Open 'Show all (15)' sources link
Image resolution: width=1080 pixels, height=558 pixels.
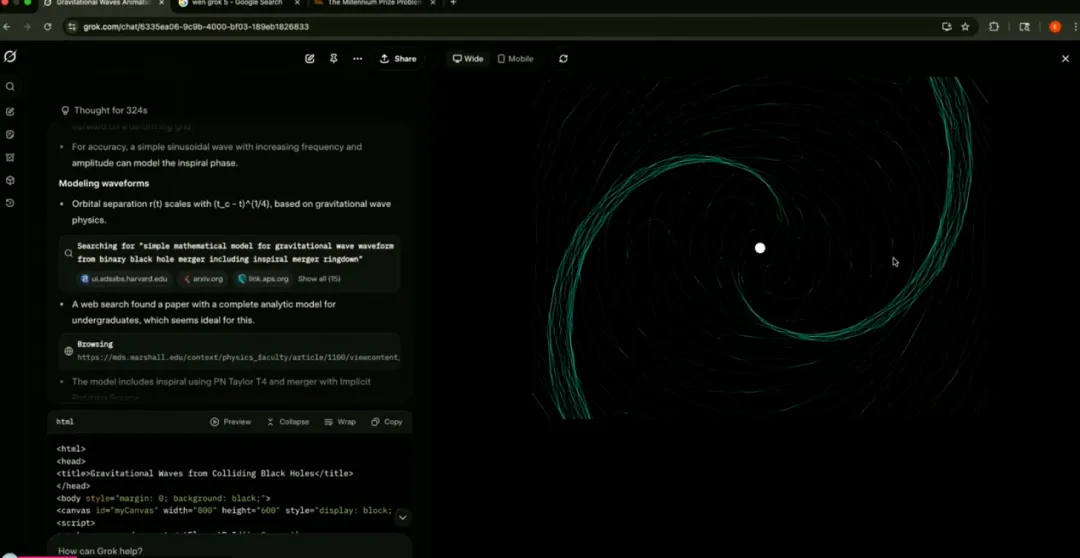click(319, 279)
